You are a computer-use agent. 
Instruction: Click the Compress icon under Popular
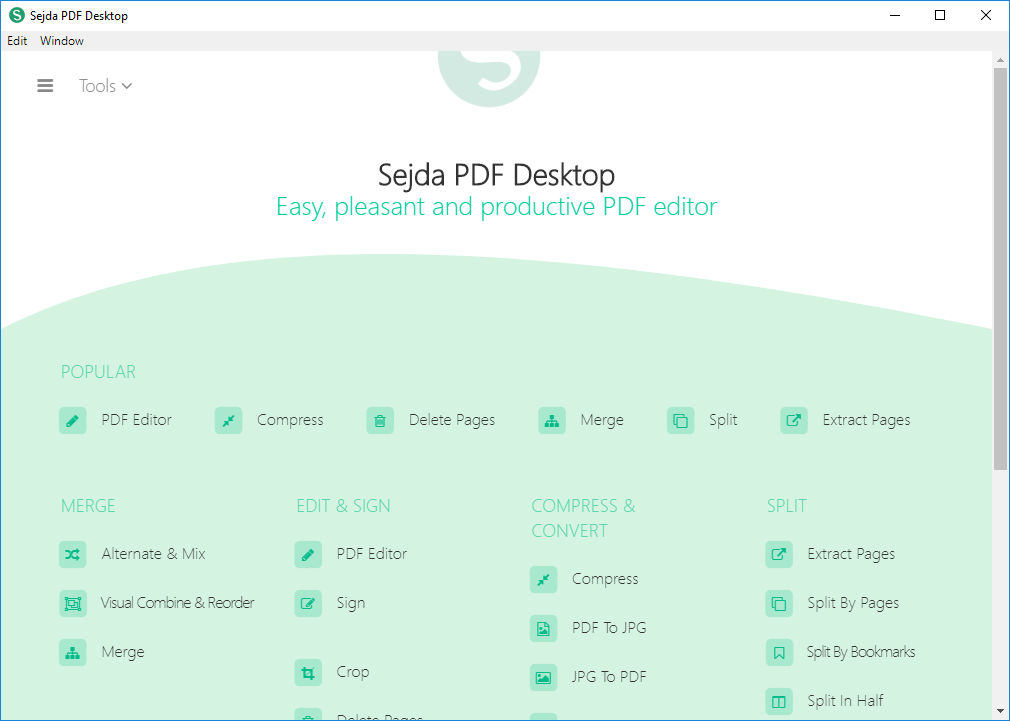(229, 421)
